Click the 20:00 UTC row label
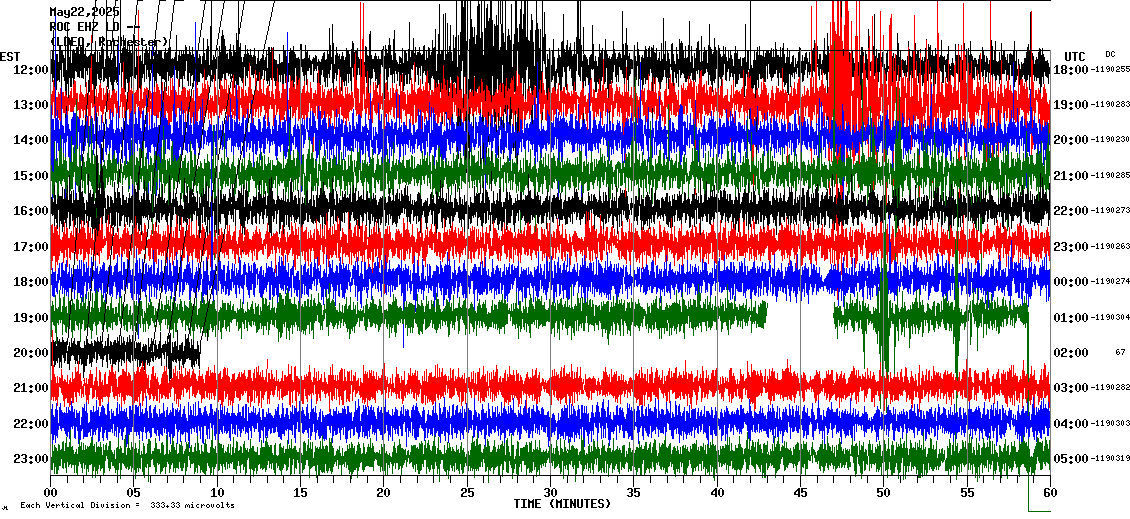This screenshot has height=519, width=1130. pos(1070,141)
